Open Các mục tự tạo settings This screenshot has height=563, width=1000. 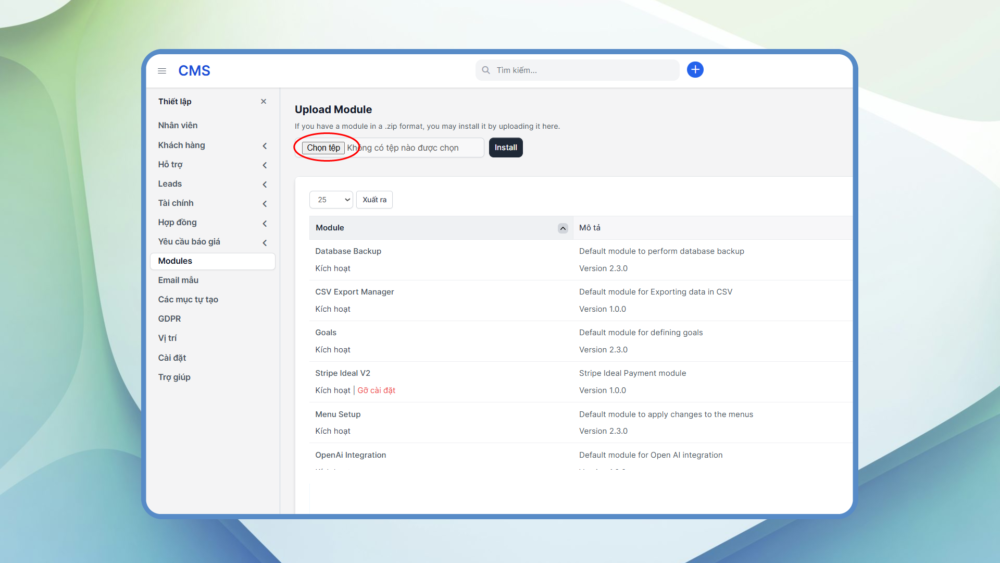click(x=188, y=299)
